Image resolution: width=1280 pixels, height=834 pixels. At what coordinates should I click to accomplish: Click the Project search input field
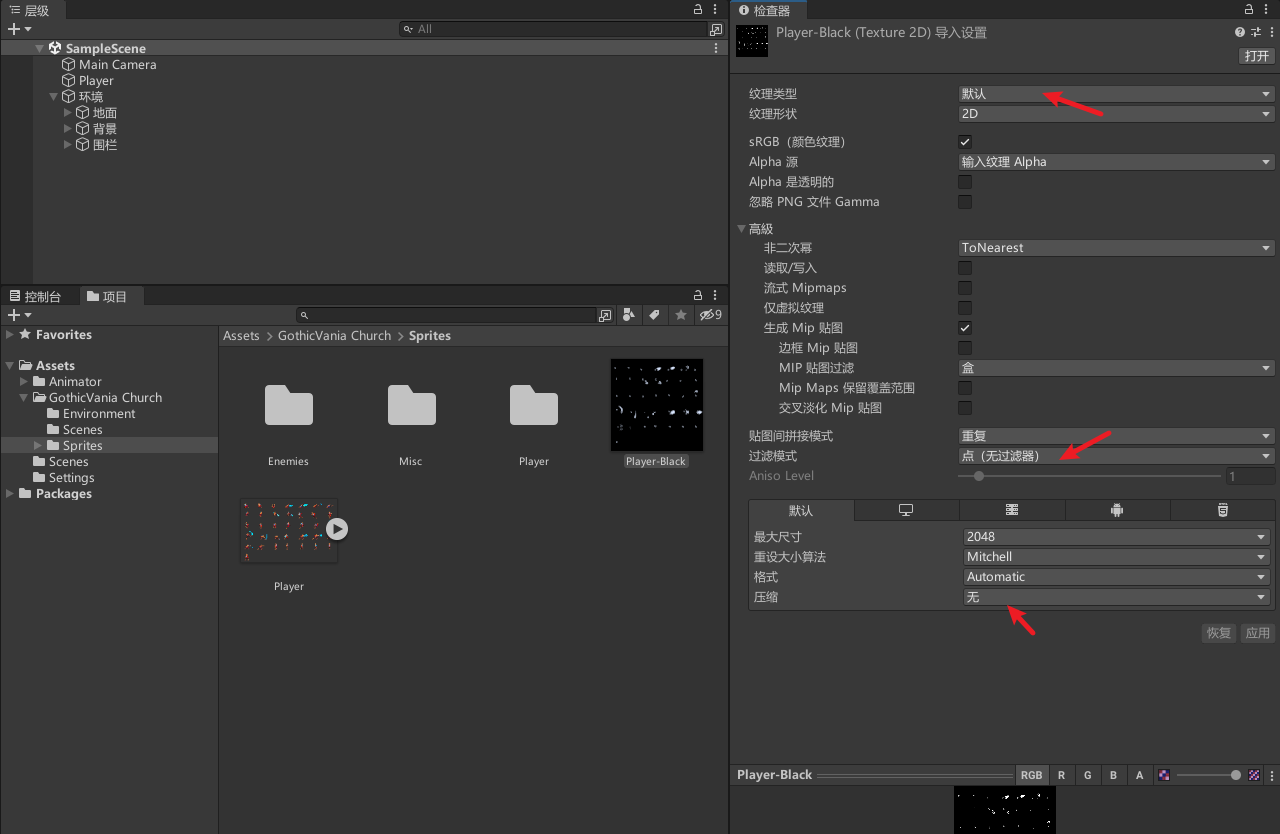(448, 315)
